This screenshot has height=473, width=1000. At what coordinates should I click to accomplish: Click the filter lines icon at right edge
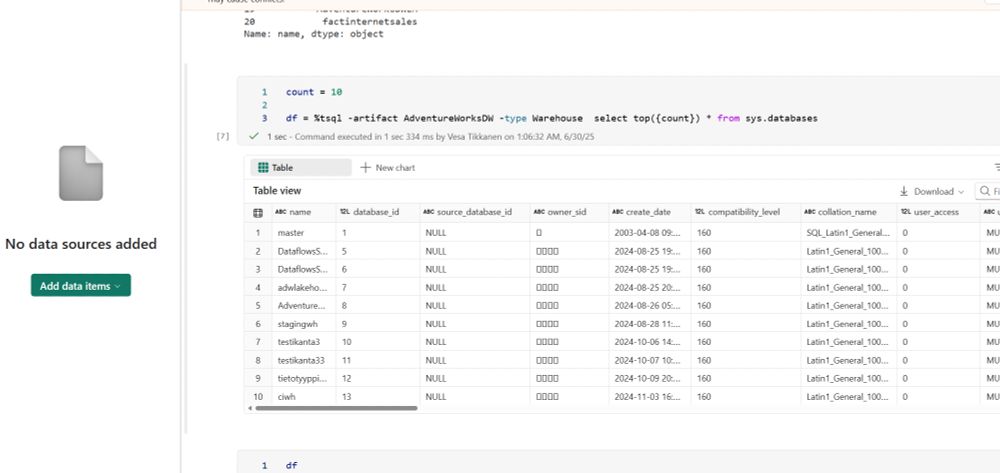(997, 168)
